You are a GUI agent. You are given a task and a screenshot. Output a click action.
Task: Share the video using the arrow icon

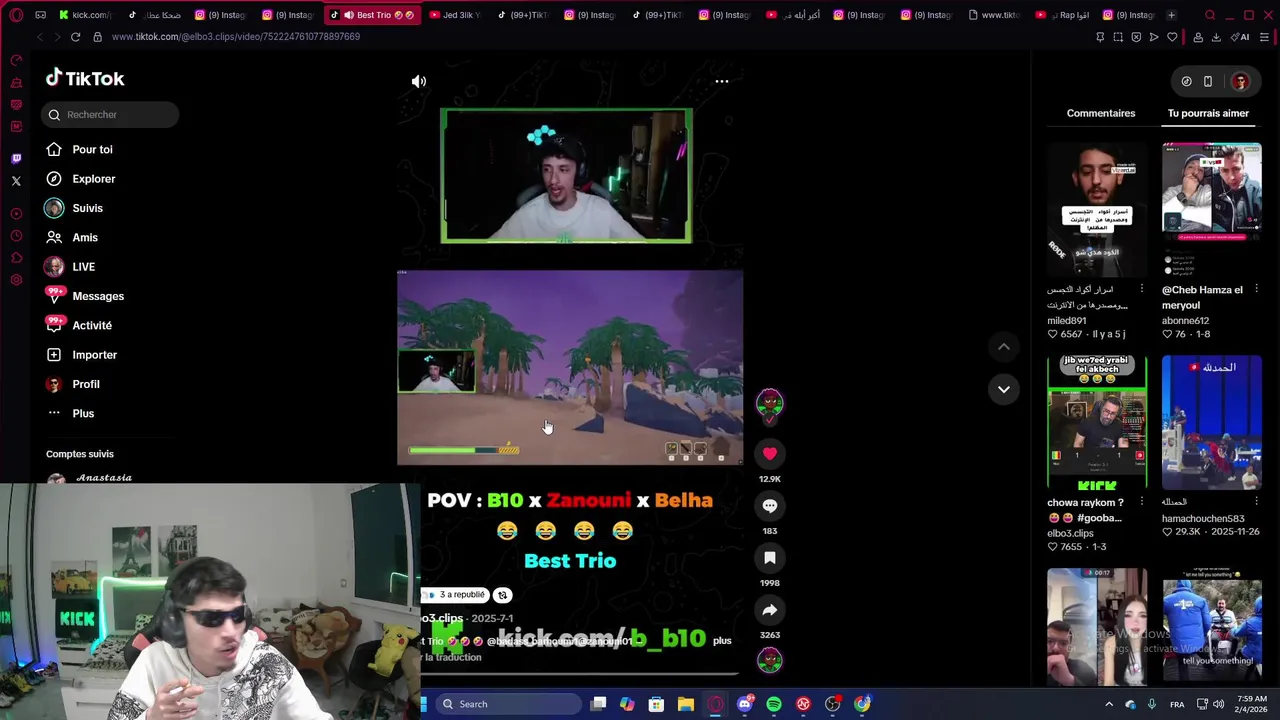click(770, 610)
